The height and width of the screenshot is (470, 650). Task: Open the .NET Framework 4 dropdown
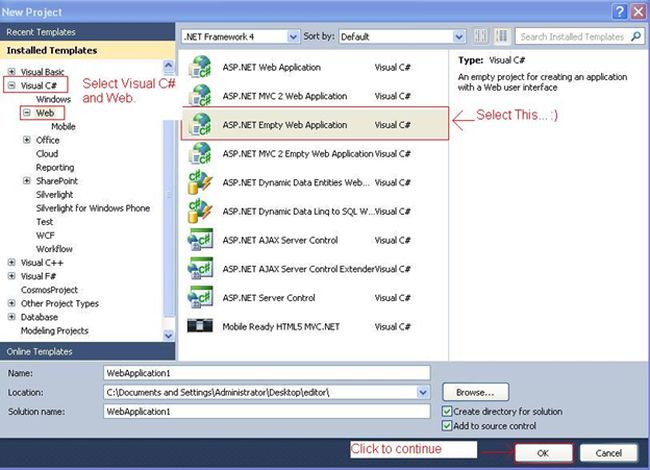pos(293,37)
